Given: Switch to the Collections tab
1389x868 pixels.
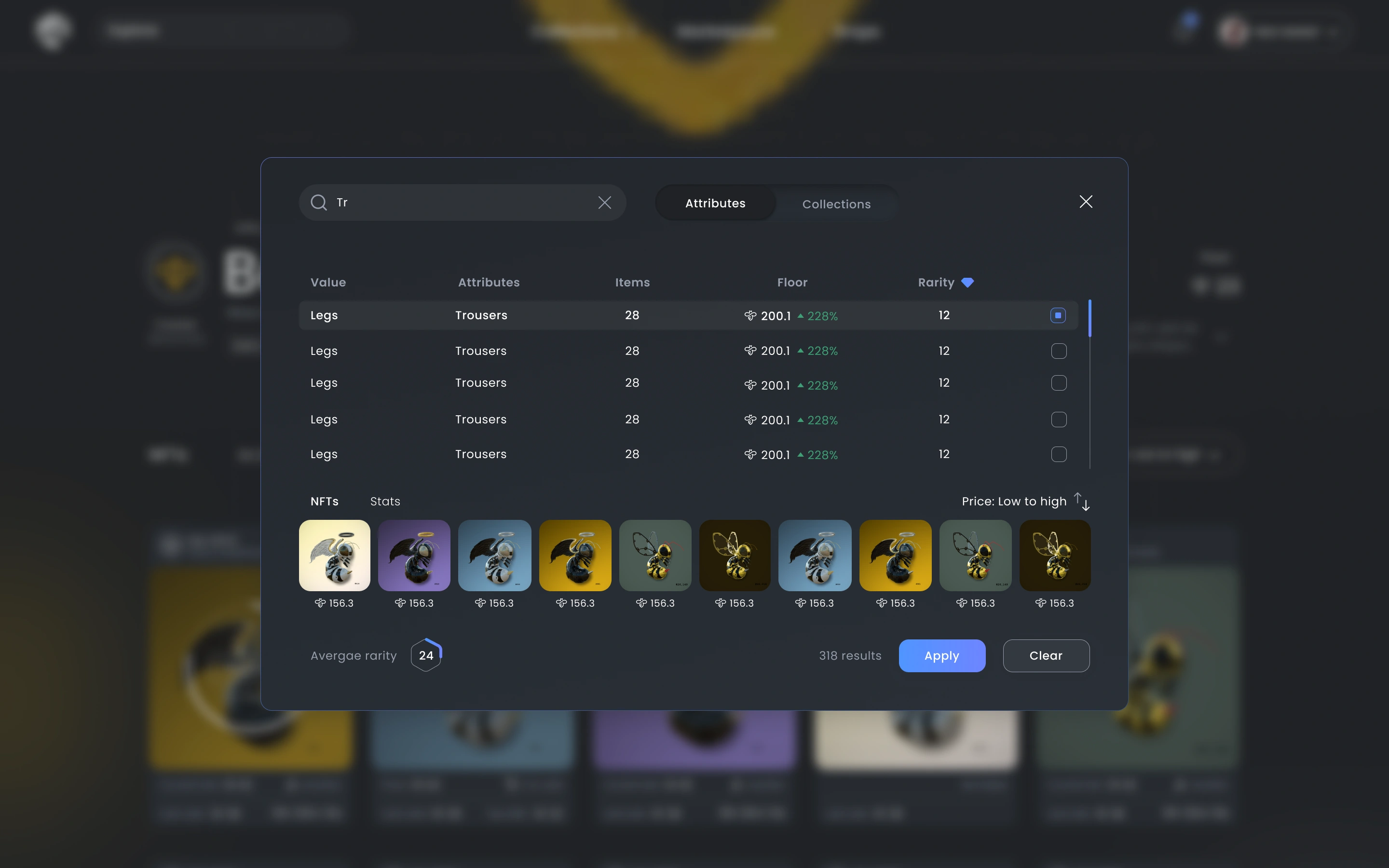Looking at the screenshot, I should click(x=836, y=204).
